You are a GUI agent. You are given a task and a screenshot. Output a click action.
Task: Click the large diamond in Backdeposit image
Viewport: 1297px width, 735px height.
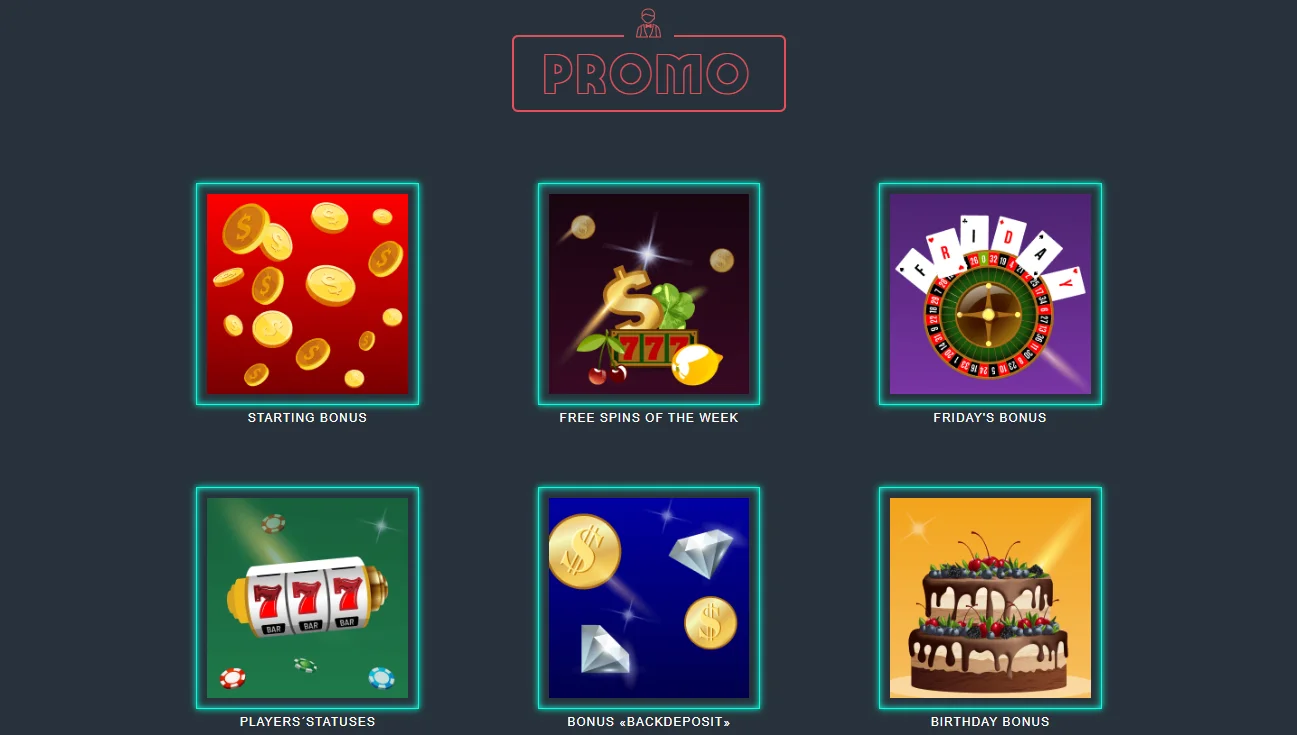coord(702,551)
